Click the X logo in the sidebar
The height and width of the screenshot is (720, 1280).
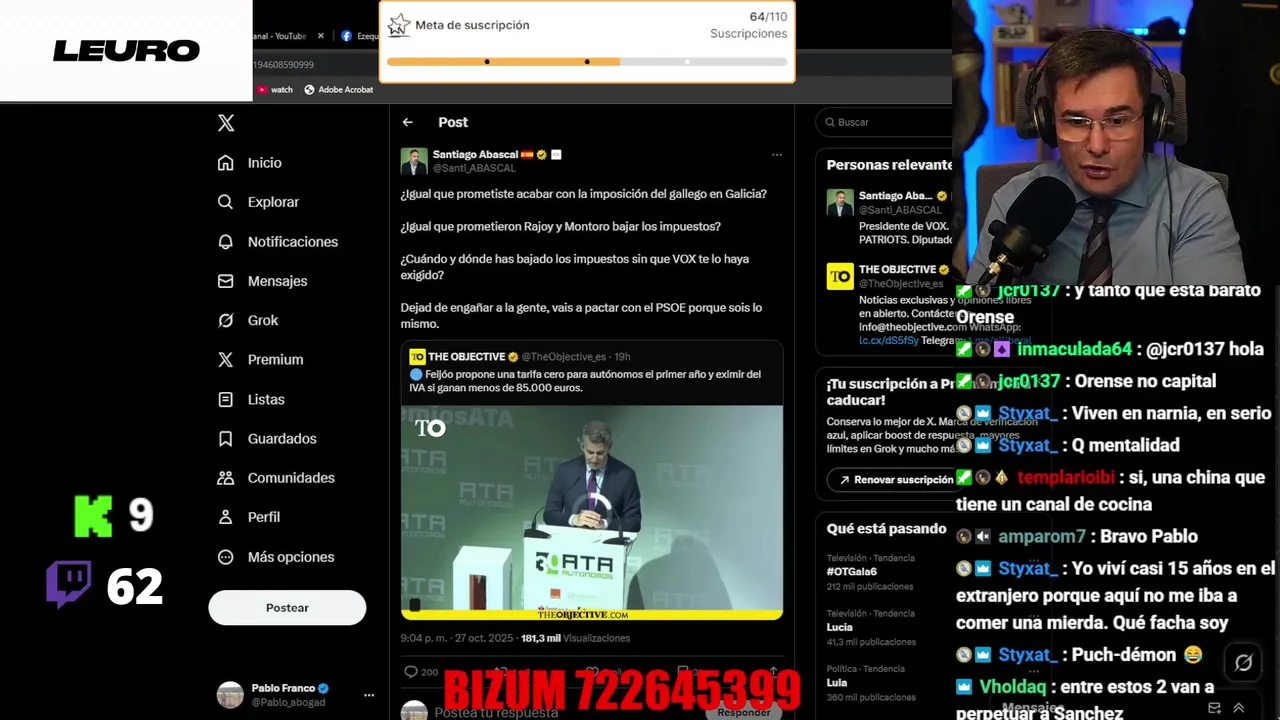pos(226,123)
